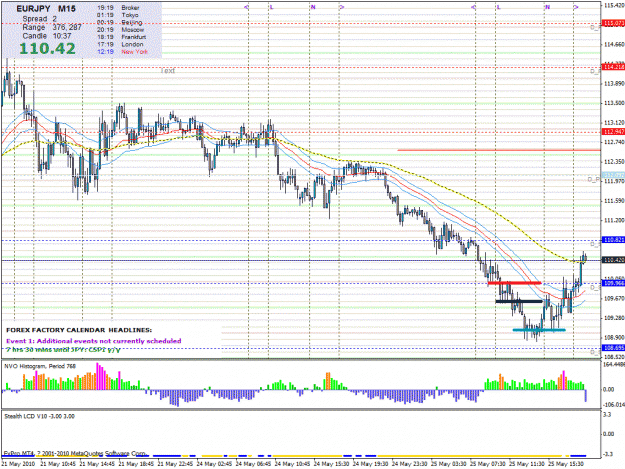Click the long red line near 112.55
Screen dimensions: 625x469
click(x=499, y=150)
